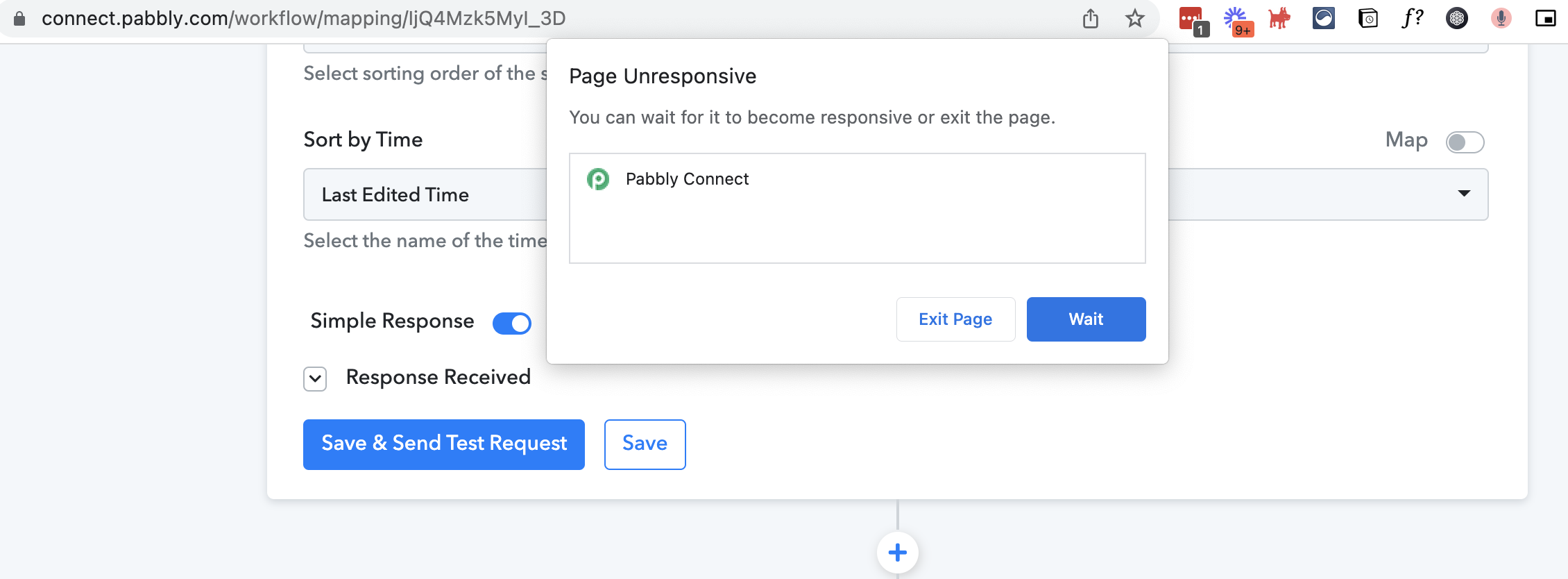Image resolution: width=1568 pixels, height=579 pixels.
Task: Click the "Map" label
Action: 1406,140
